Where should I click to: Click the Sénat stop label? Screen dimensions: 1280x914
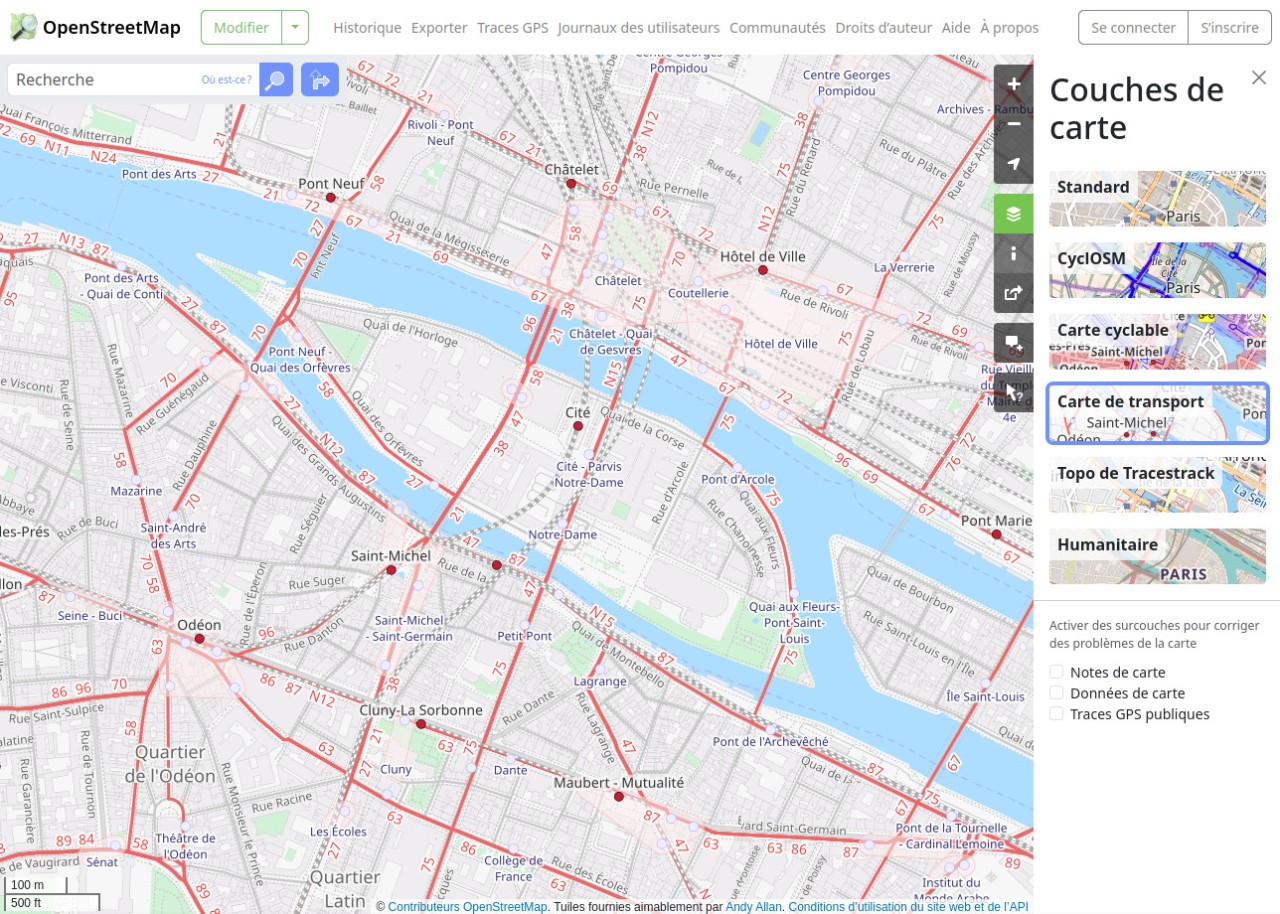(x=102, y=861)
